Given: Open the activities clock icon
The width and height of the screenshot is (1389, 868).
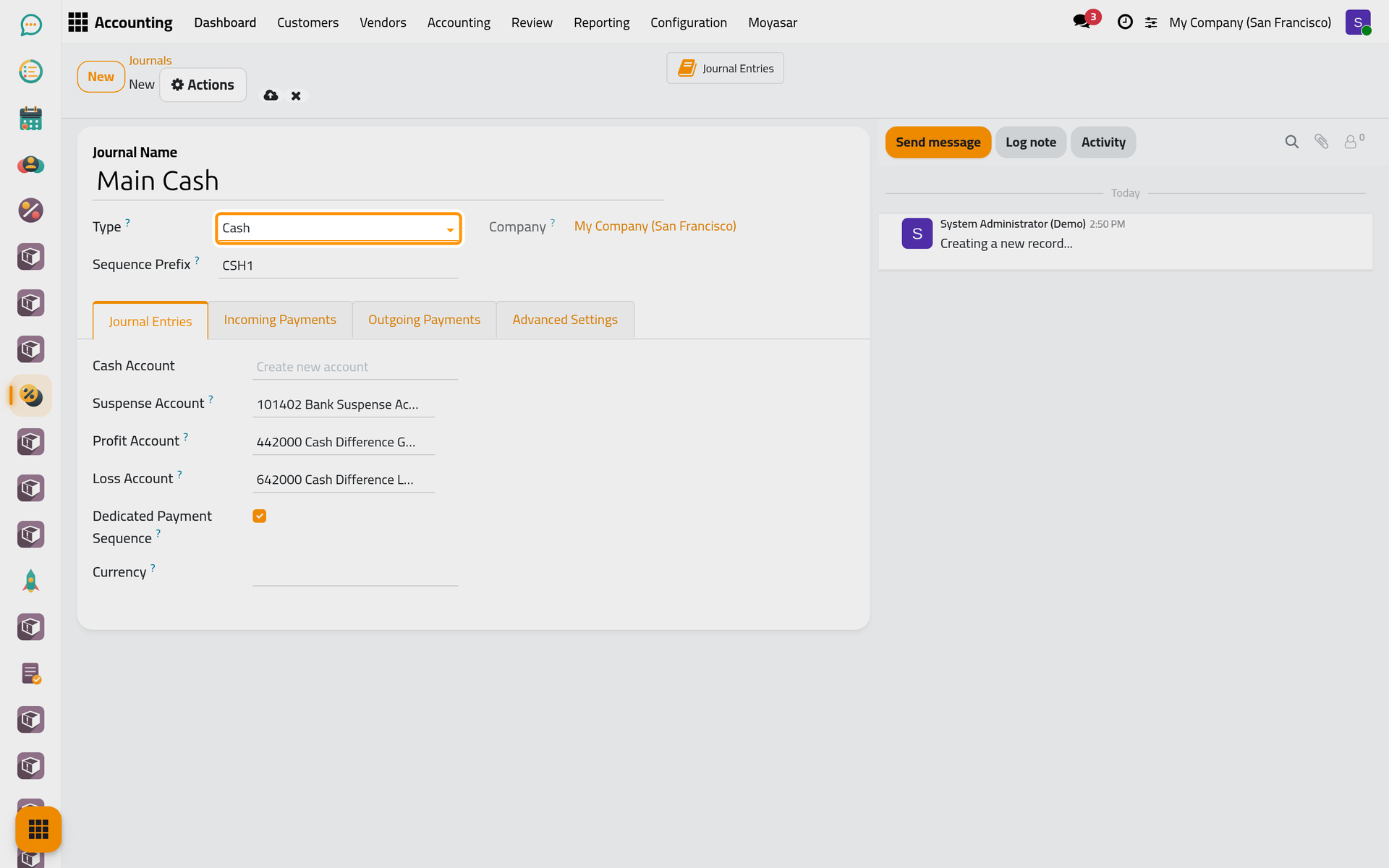Looking at the screenshot, I should (x=1125, y=22).
